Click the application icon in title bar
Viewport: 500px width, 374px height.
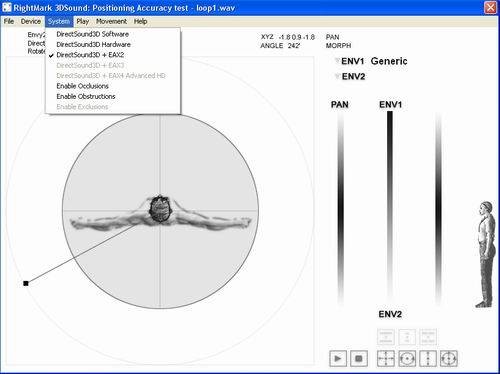point(7,8)
